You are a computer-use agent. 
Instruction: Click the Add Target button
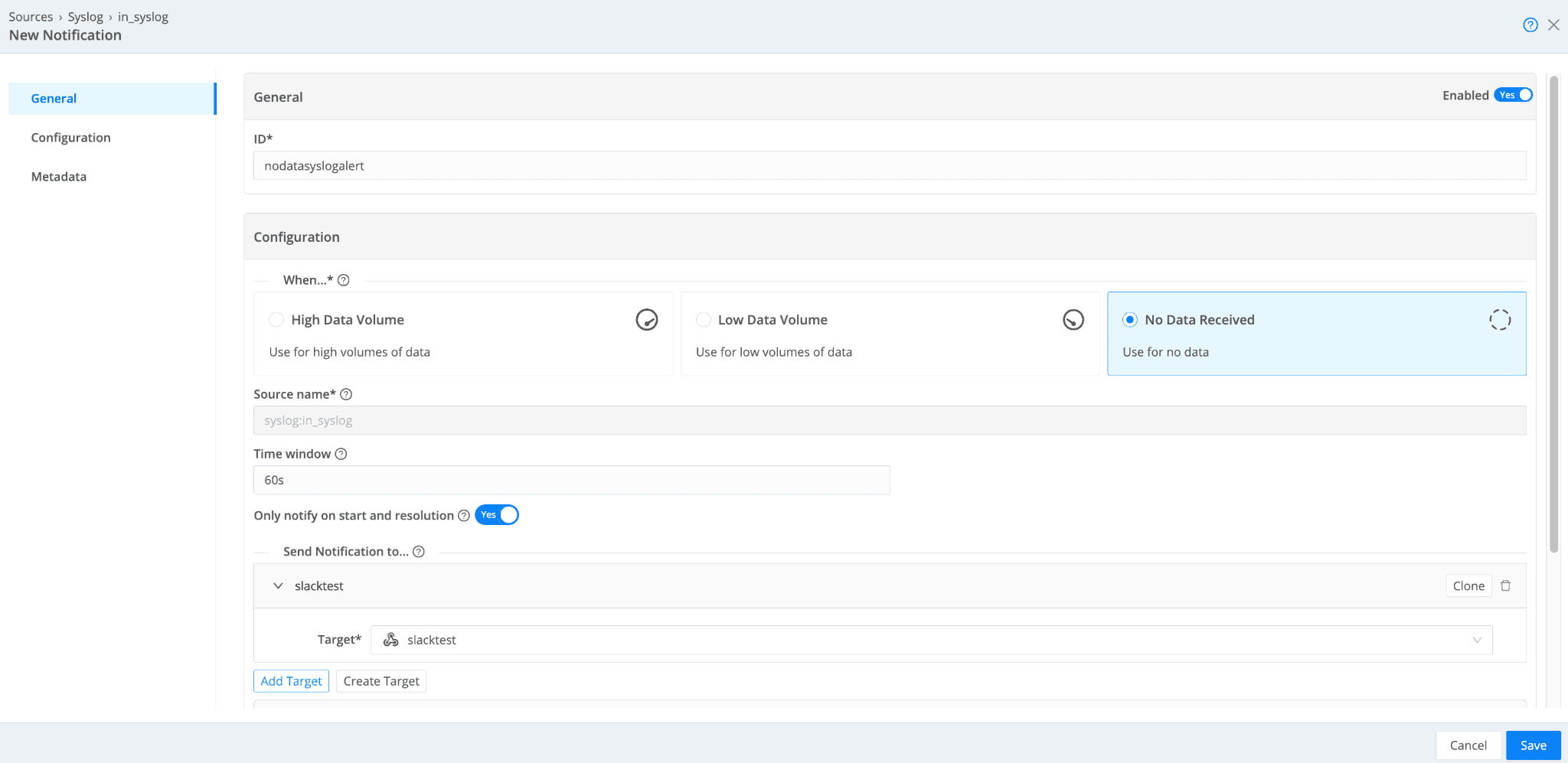click(291, 681)
